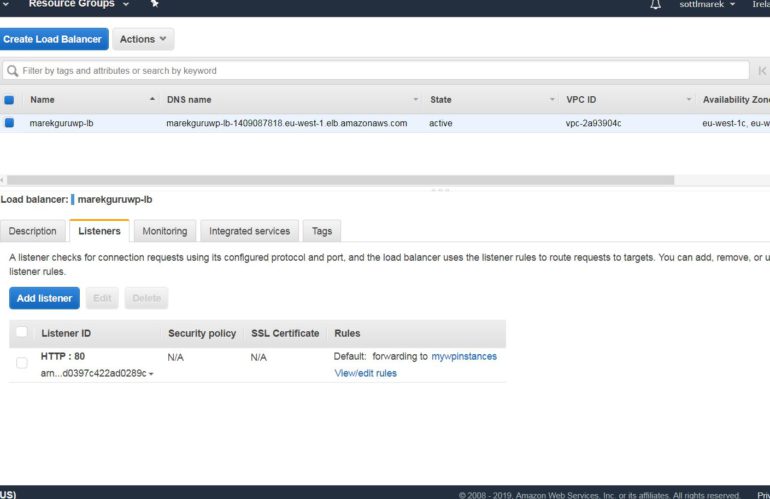The image size is (770, 499).
Task: Click the disabled Delete listener button
Action: tap(146, 298)
